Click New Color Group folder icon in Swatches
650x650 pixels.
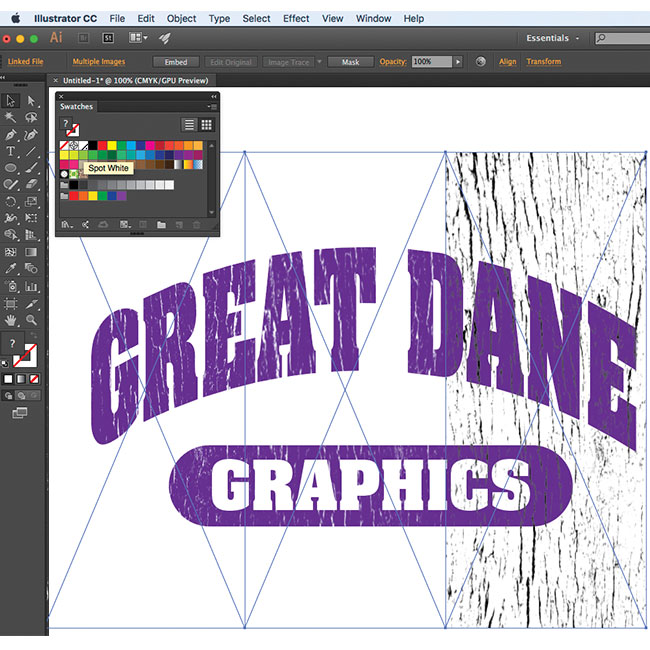[161, 225]
